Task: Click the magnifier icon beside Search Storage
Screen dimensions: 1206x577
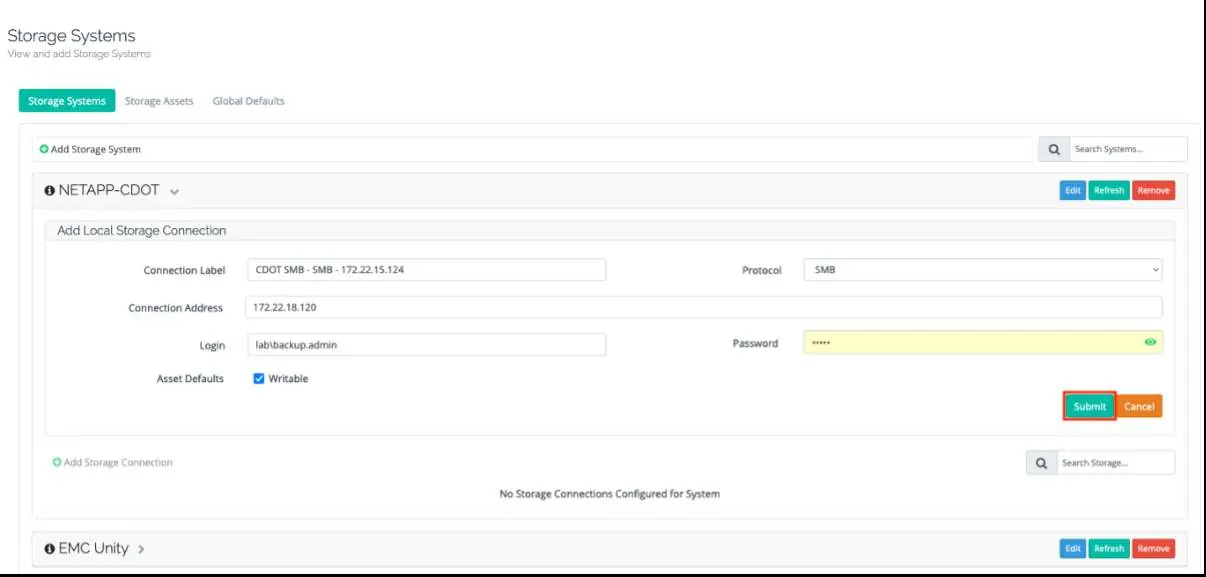Action: click(1041, 463)
